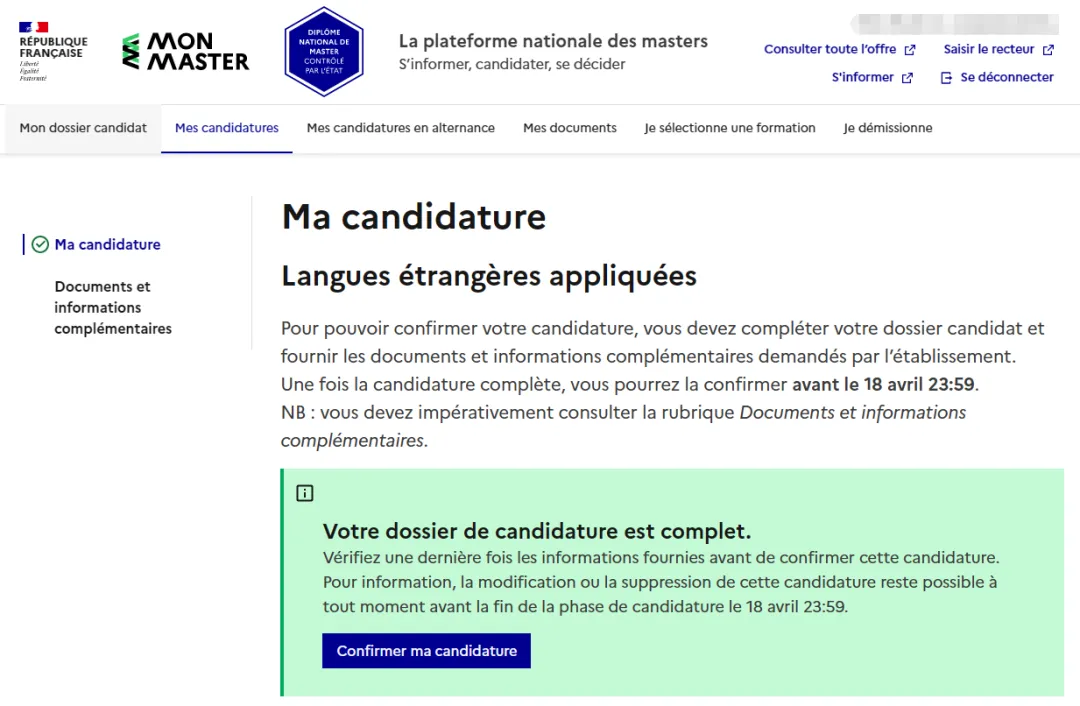
Task: Click the info icon in the green notice
Action: [x=305, y=493]
